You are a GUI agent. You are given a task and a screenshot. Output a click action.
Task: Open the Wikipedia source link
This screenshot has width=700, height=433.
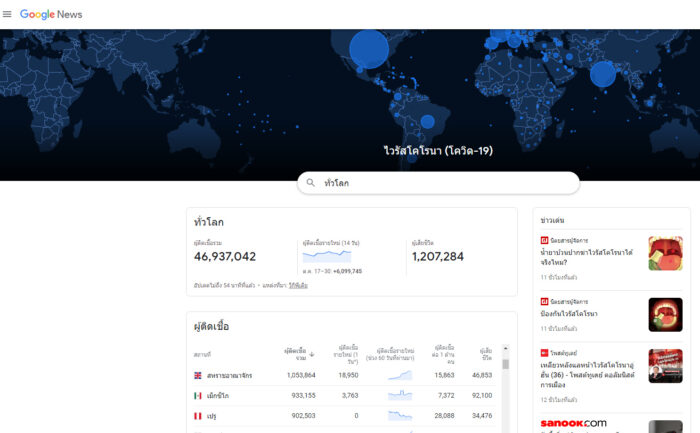coord(298,285)
